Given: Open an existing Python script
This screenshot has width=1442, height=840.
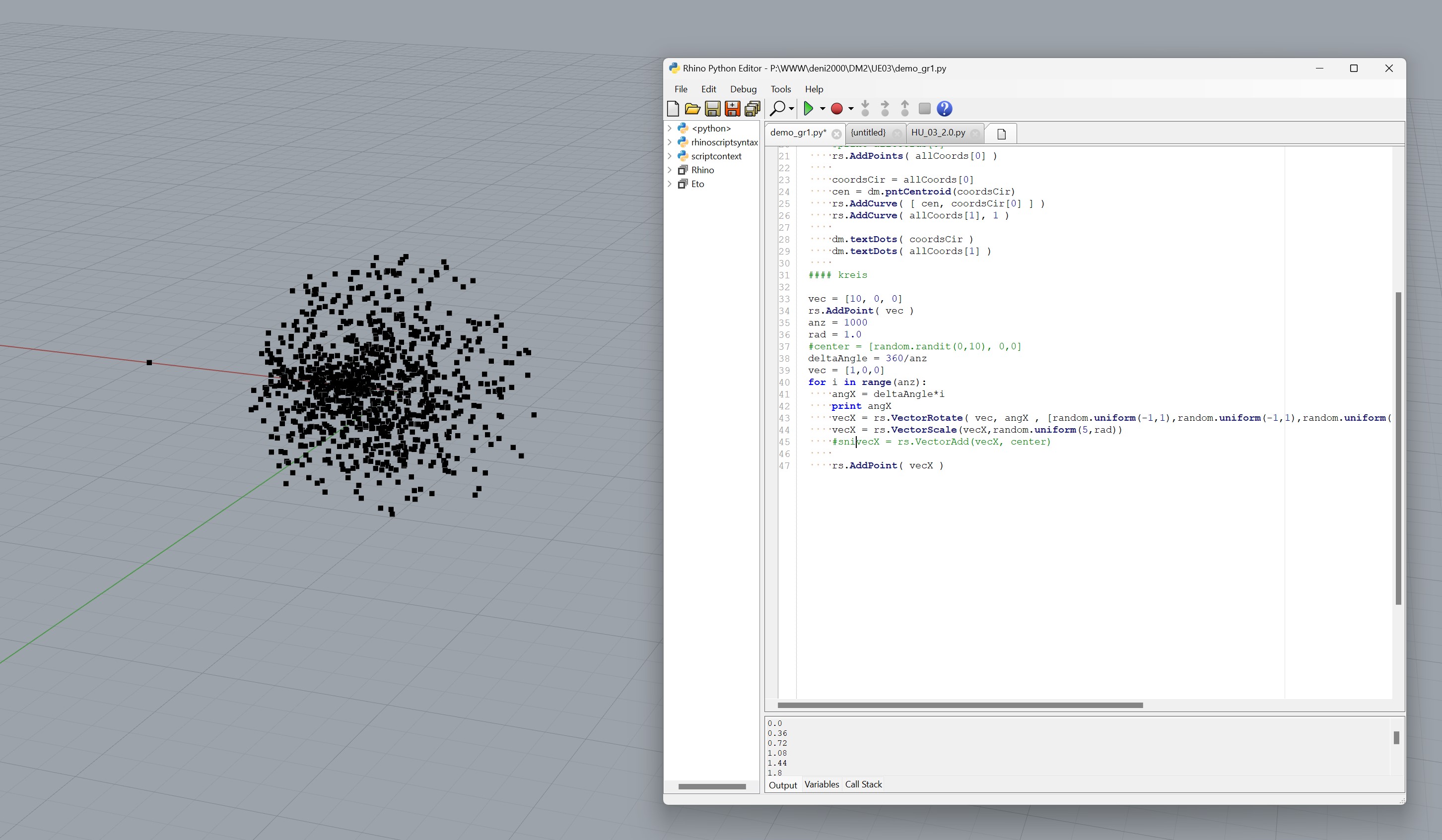Looking at the screenshot, I should pos(693,109).
